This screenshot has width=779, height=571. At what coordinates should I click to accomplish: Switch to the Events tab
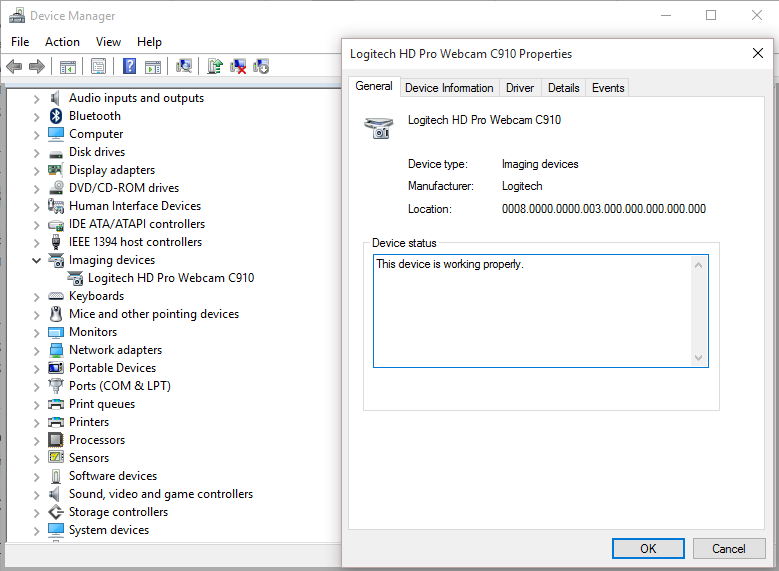click(x=608, y=88)
